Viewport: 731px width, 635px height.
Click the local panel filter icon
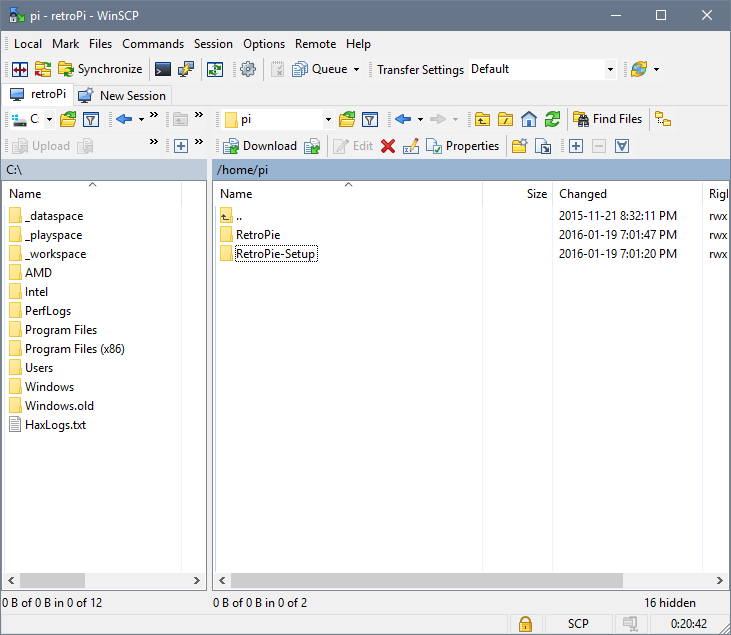coord(91,119)
